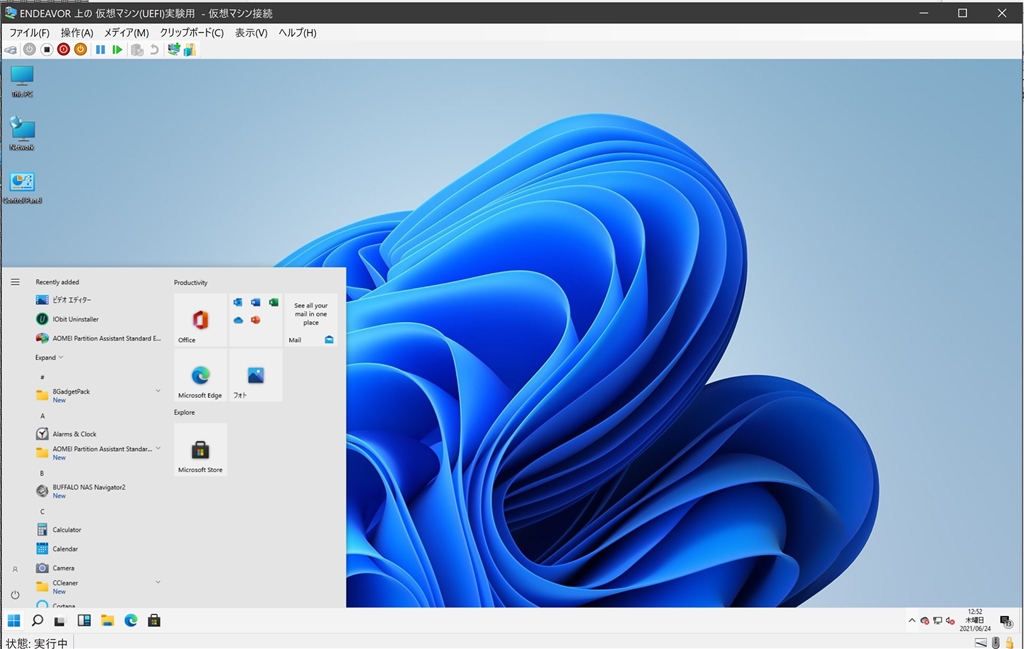Click the green Reset/Resume play icon
The image size is (1024, 649).
click(117, 49)
